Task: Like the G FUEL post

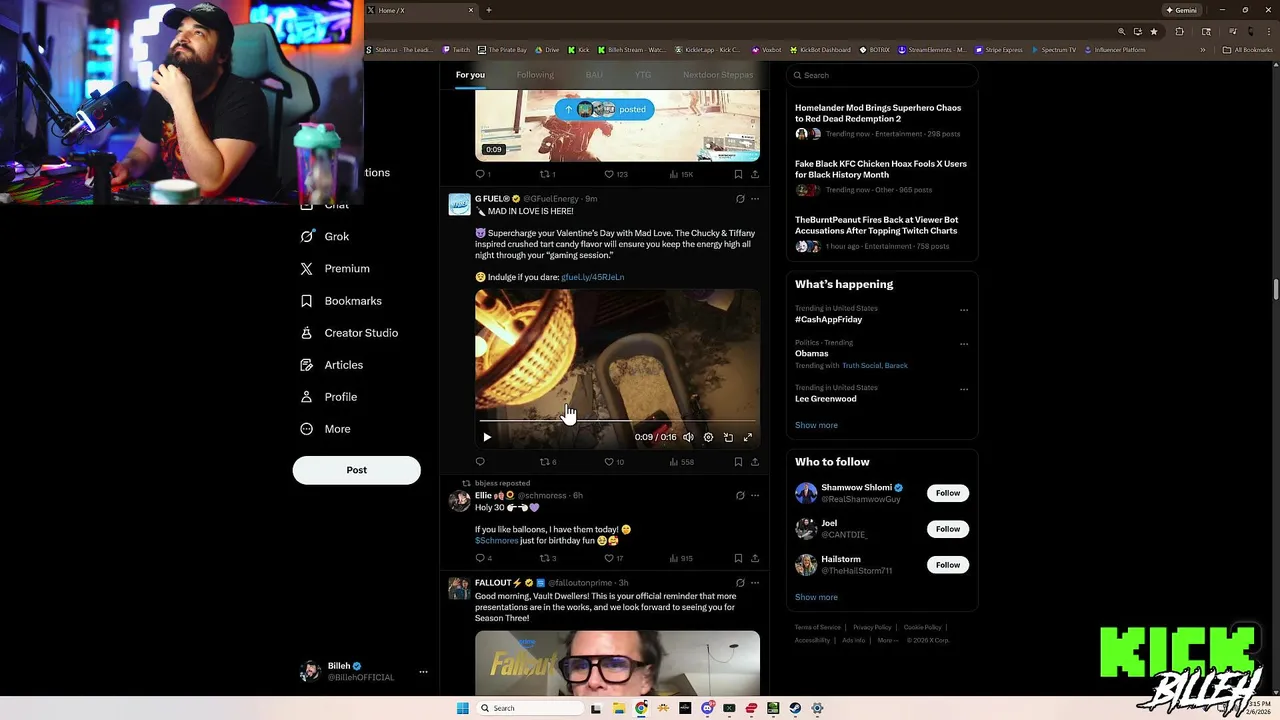Action: coord(614,462)
